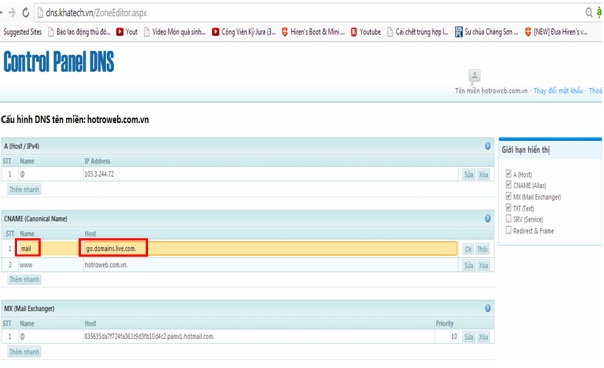Viewport: 604px width, 368px height.
Task: Toggle CNAME (Alias) display checkbox
Action: (x=508, y=185)
